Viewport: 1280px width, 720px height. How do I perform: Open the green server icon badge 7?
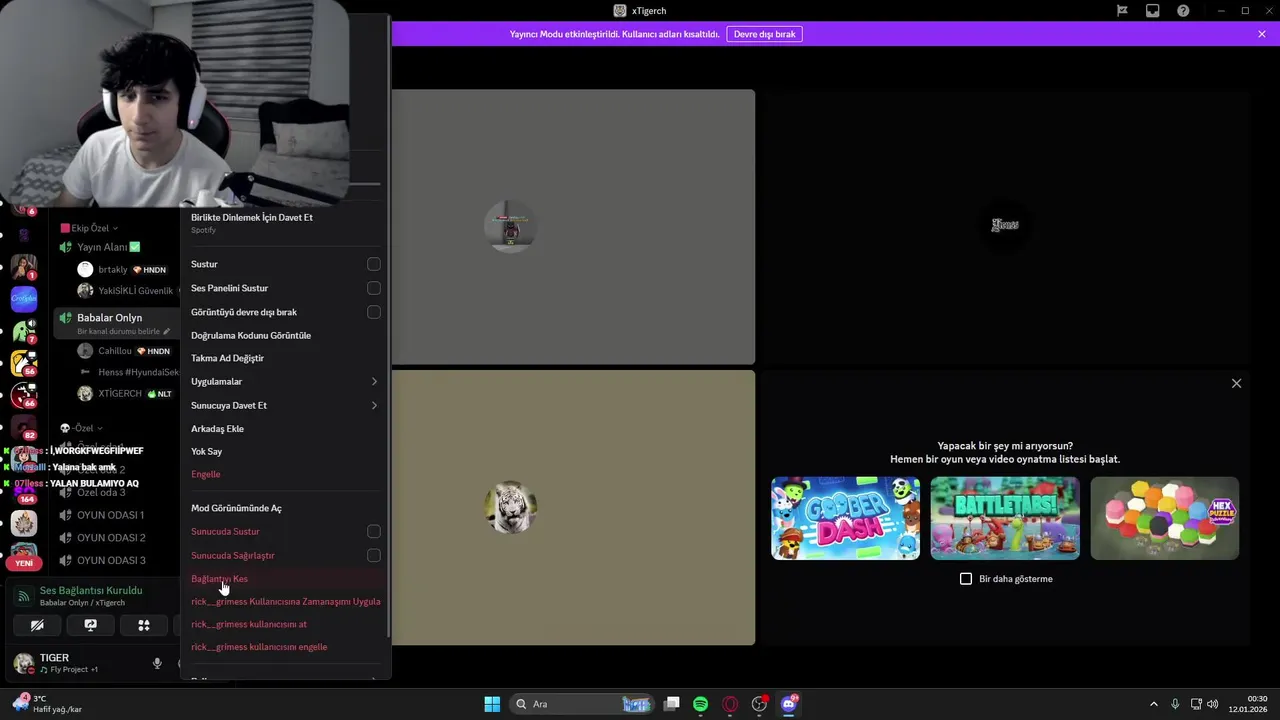tap(24, 331)
